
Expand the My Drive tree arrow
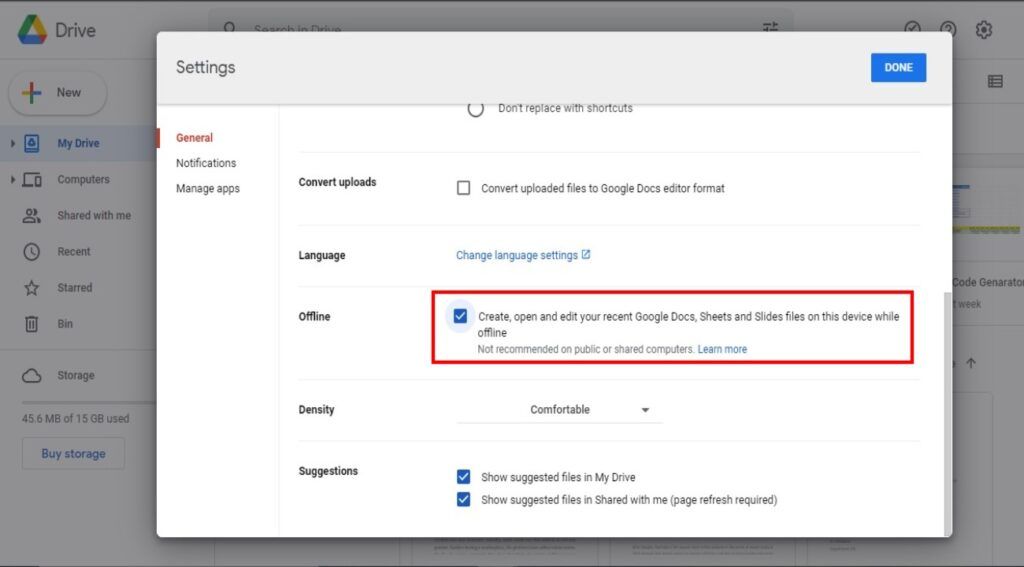(x=12, y=143)
